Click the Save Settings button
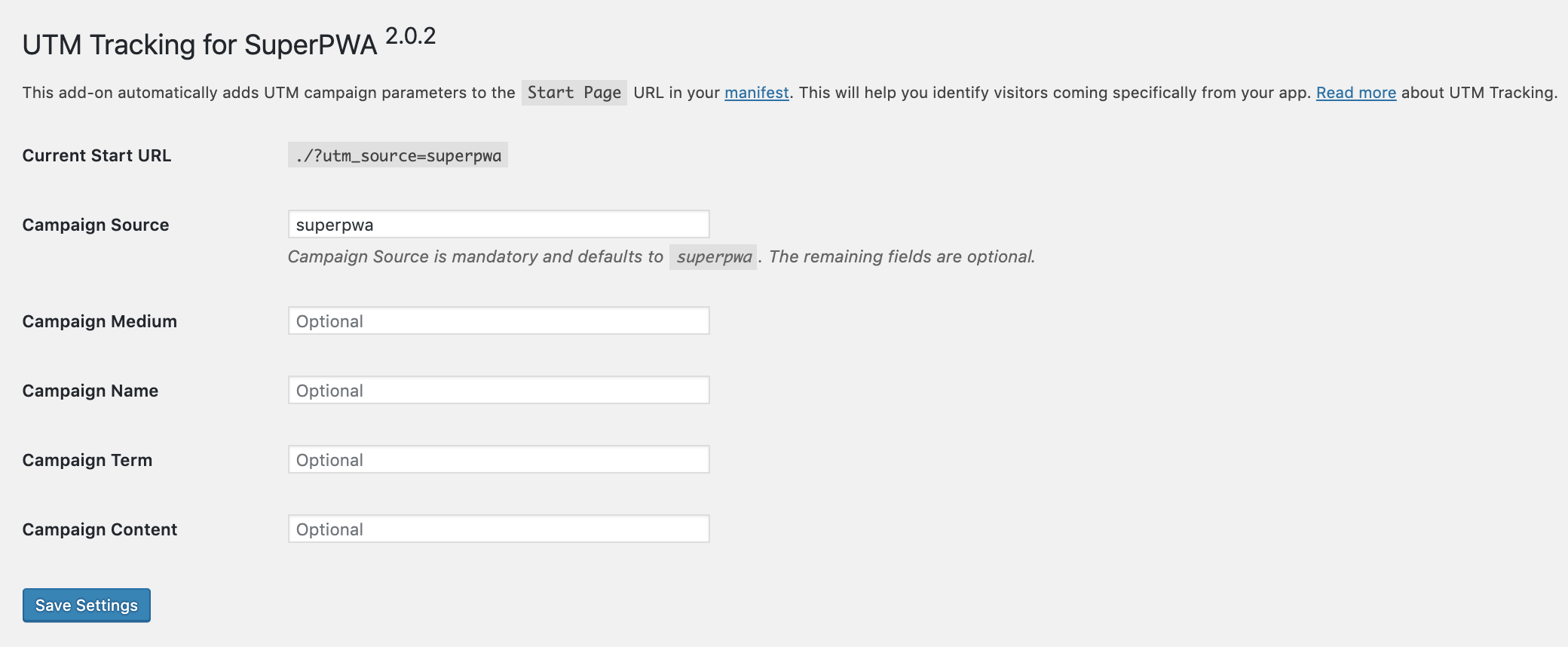The height and width of the screenshot is (647, 1568). 87,606
